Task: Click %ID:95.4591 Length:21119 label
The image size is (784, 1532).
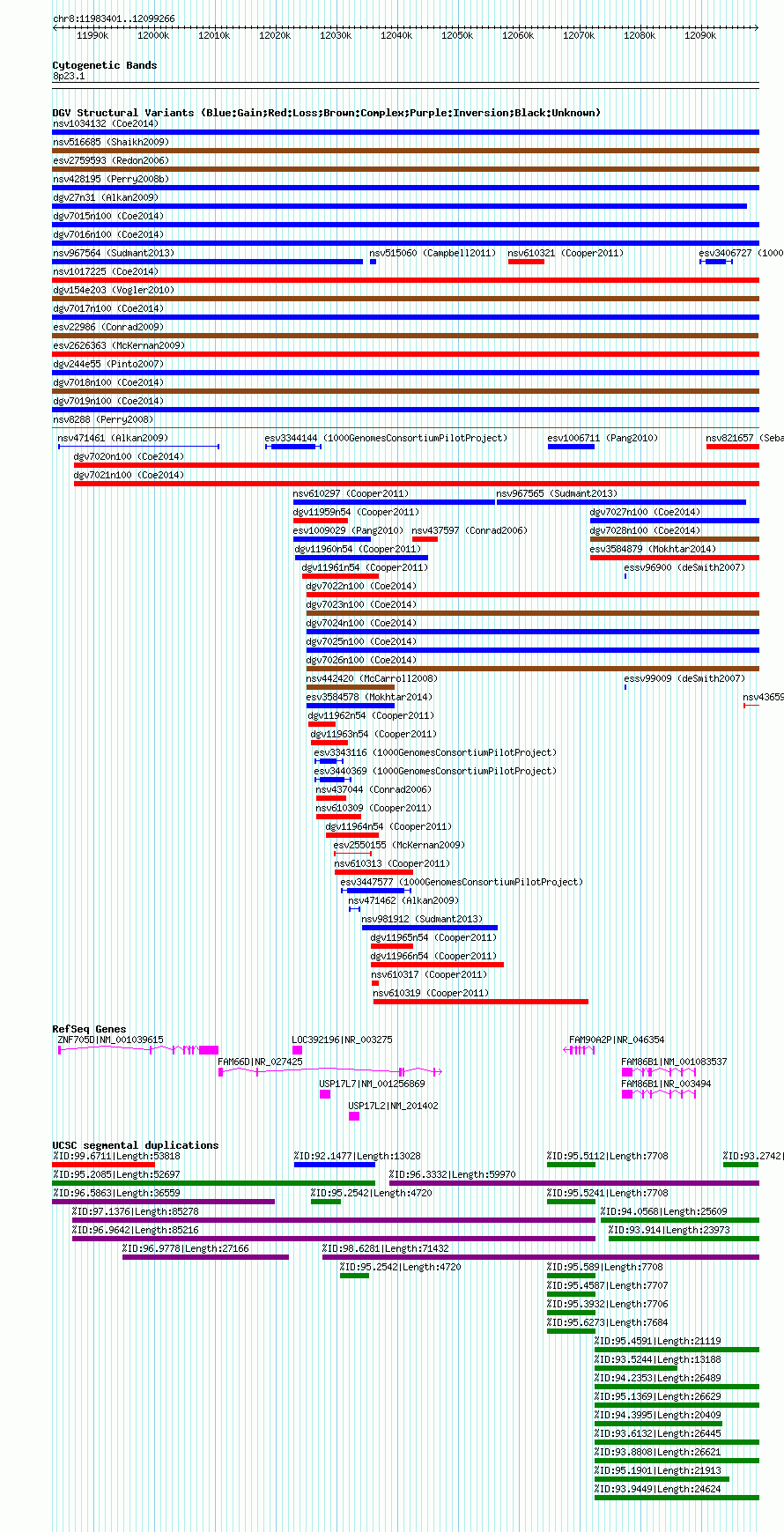Action: (658, 1341)
